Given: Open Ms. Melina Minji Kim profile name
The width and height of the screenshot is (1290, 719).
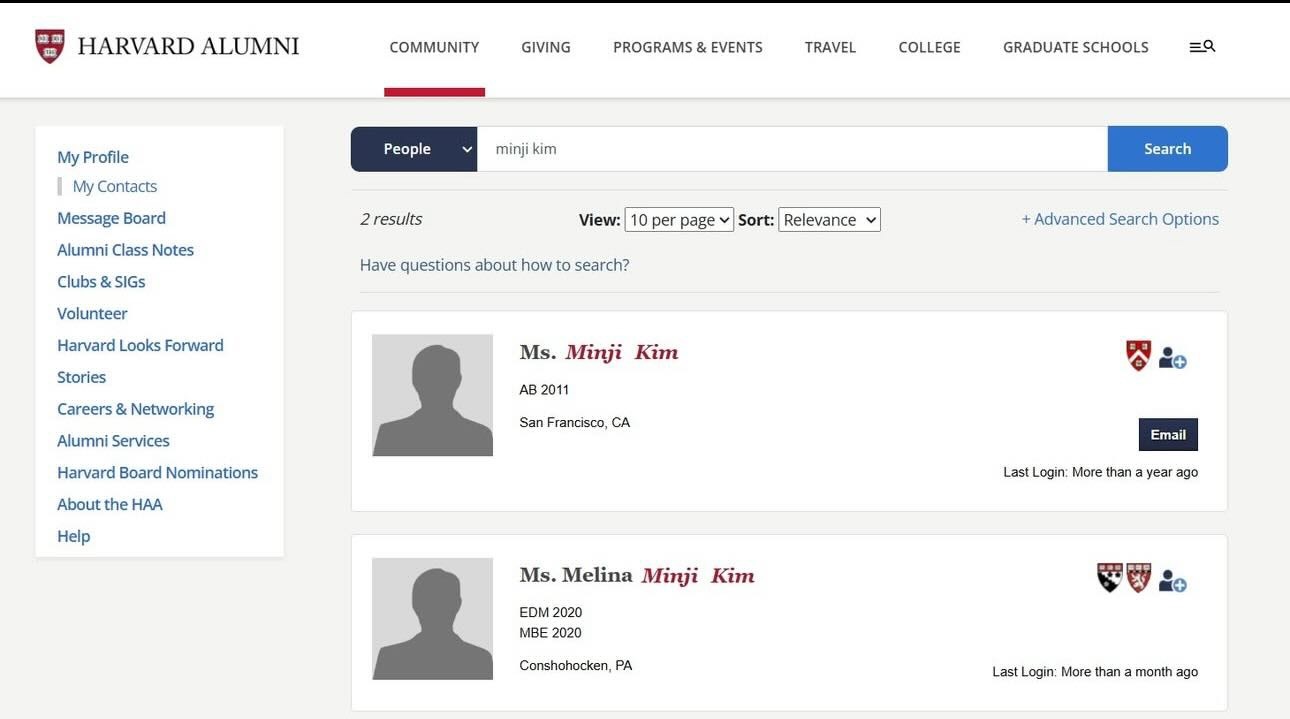Looking at the screenshot, I should pyautogui.click(x=637, y=575).
